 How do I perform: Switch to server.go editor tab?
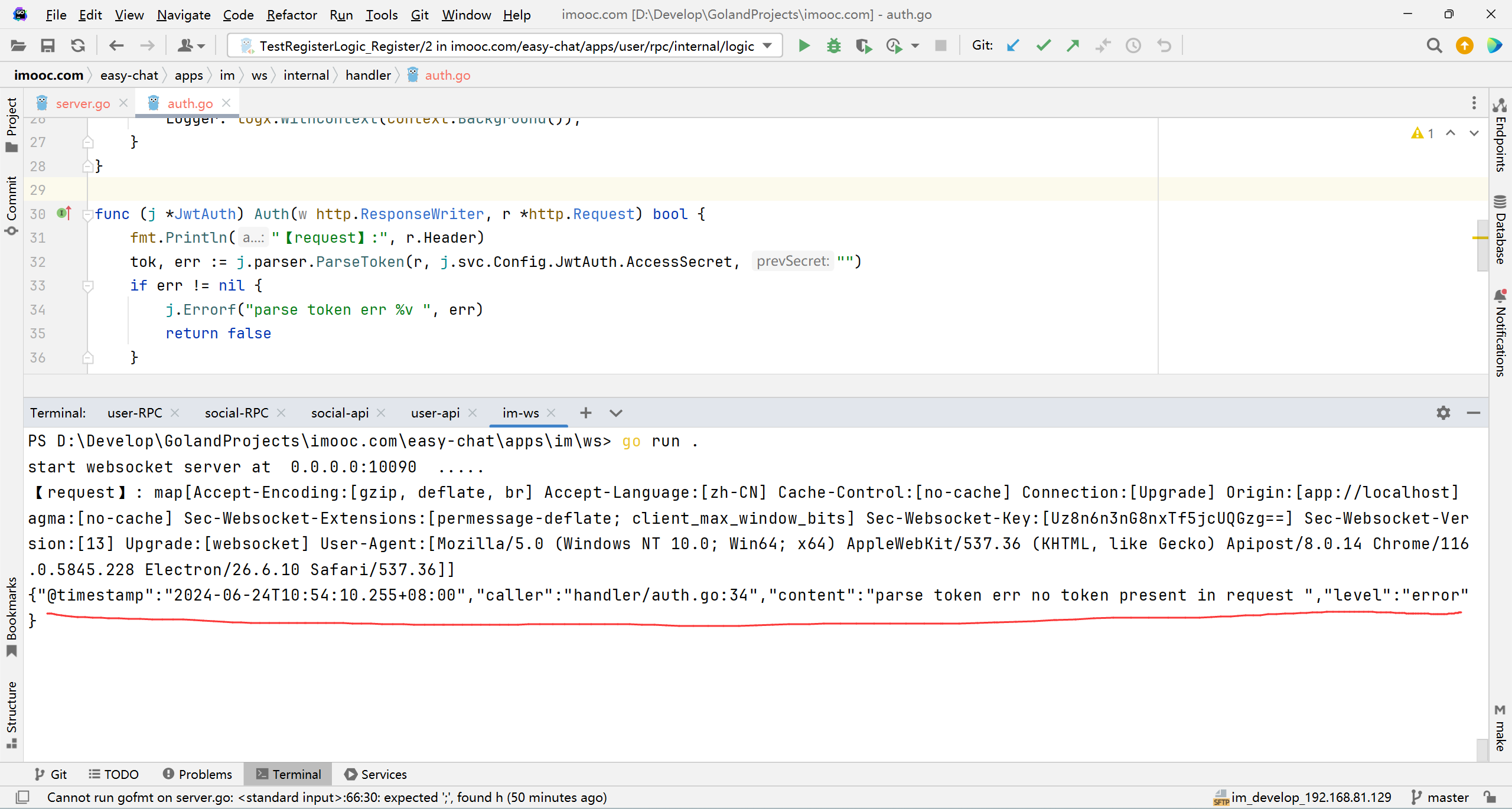pyautogui.click(x=83, y=103)
